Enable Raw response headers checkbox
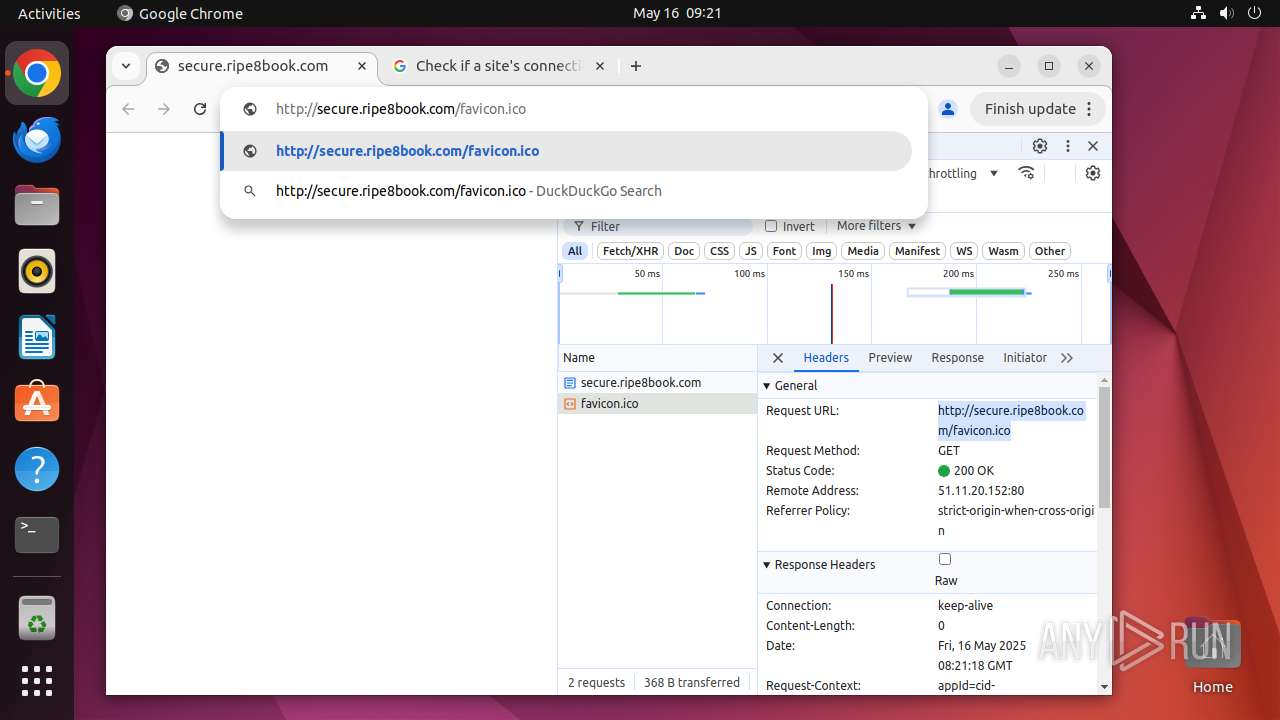The width and height of the screenshot is (1280, 720). [945, 559]
